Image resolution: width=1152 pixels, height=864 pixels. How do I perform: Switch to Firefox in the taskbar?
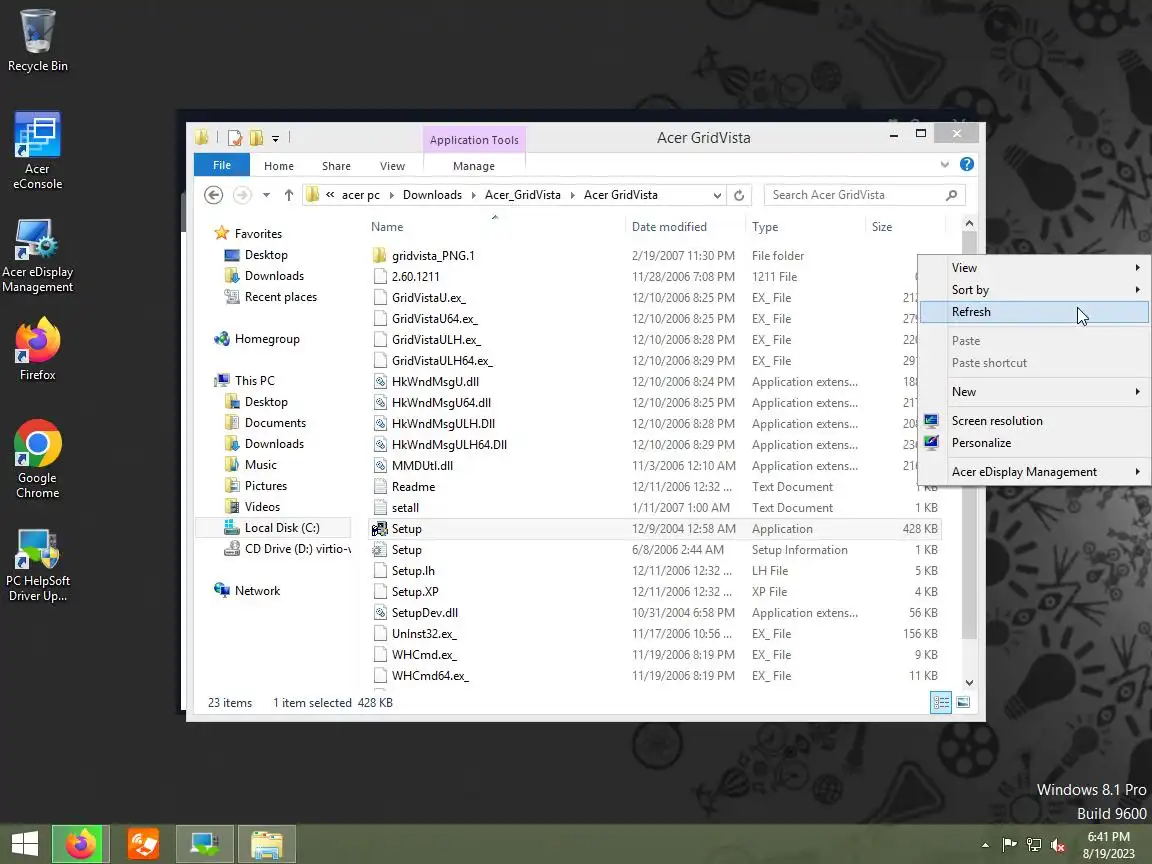coord(81,843)
